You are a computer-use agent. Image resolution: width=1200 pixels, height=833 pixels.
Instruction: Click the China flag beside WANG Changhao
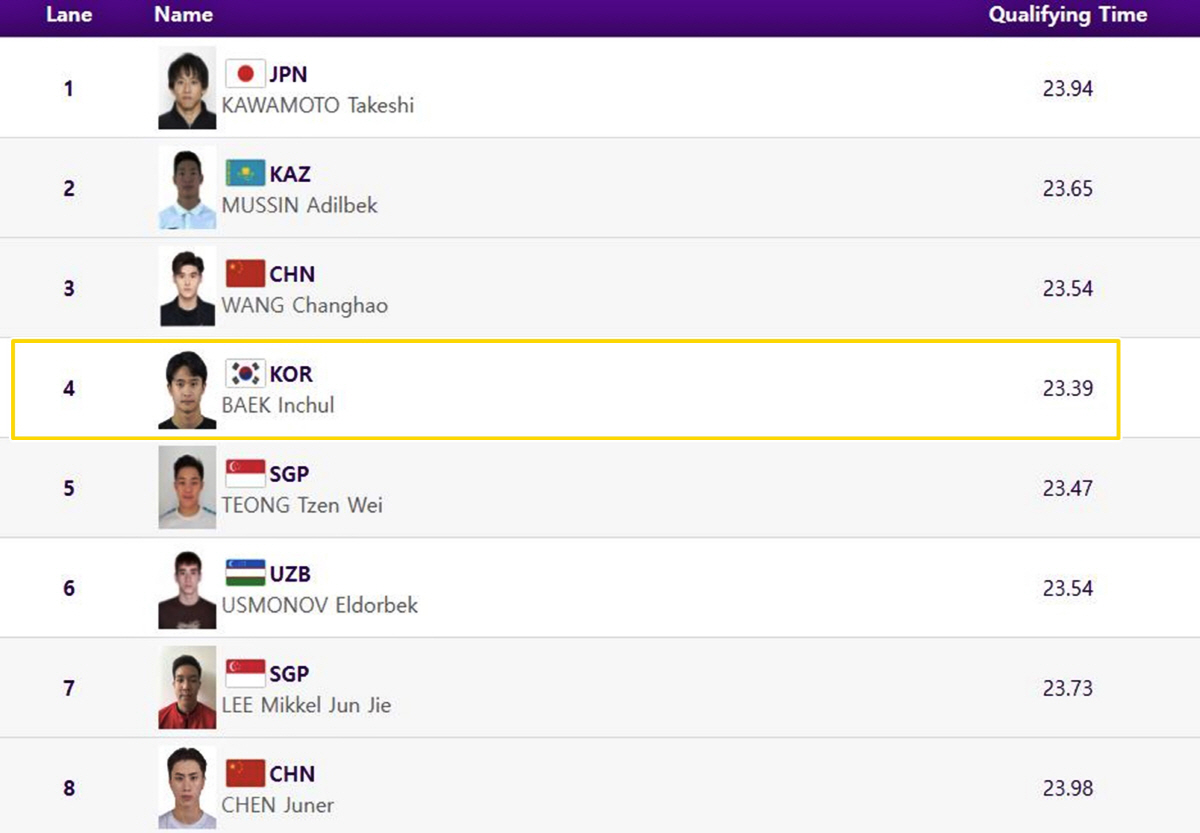click(245, 274)
